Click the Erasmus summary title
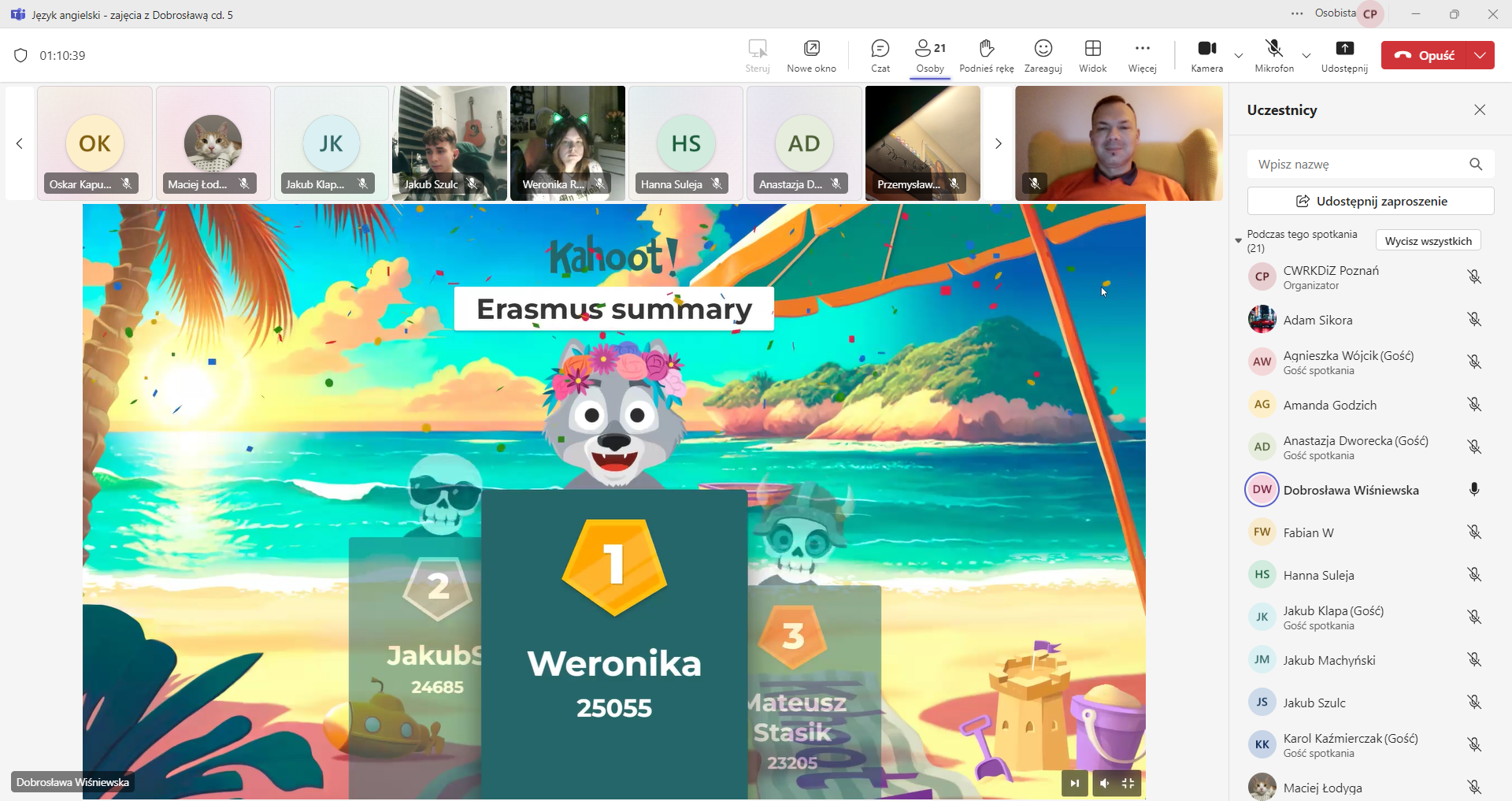The height and width of the screenshot is (801, 1512). click(x=614, y=309)
